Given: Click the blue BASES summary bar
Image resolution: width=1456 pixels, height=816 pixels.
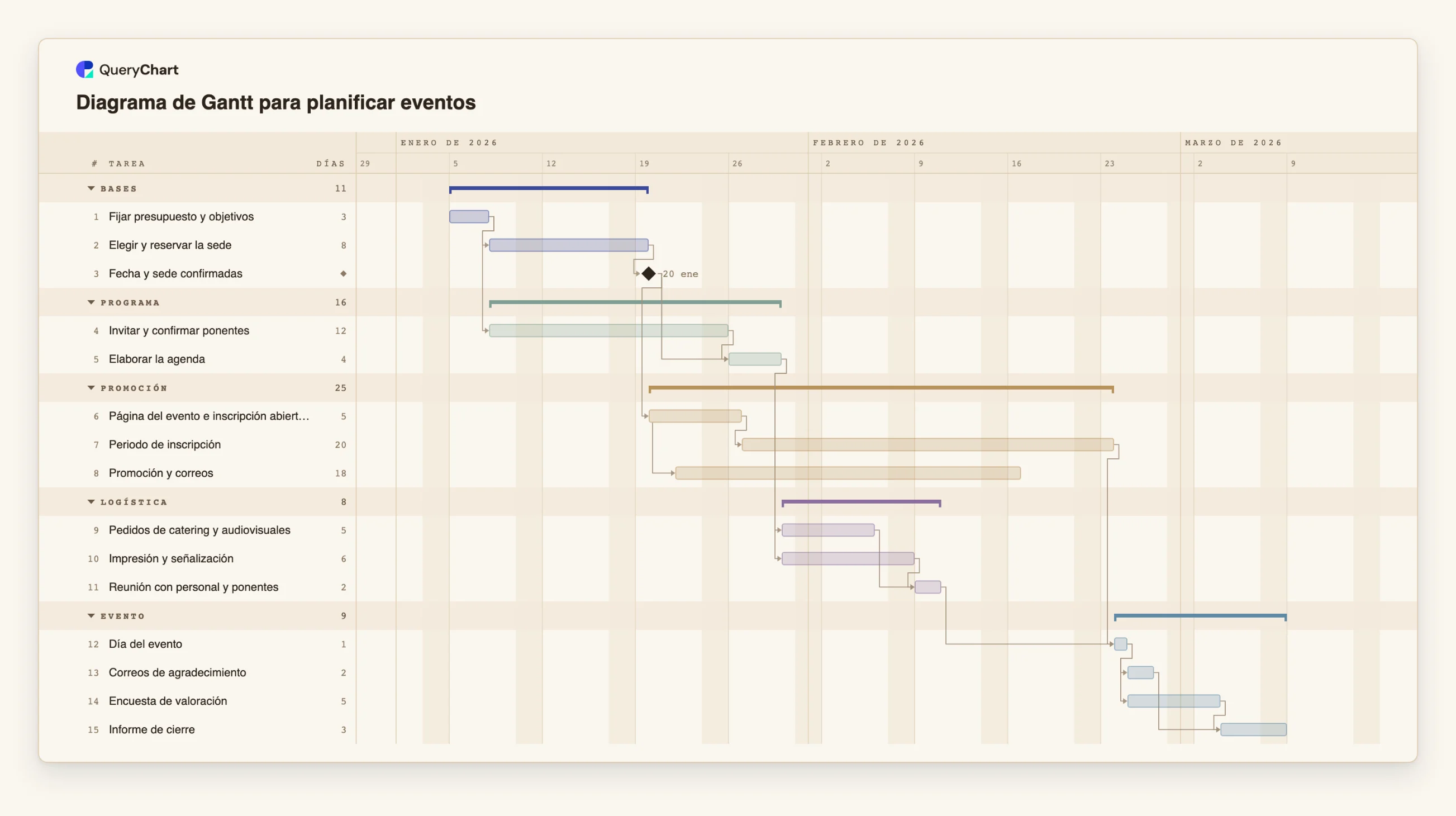Looking at the screenshot, I should click(x=549, y=189).
